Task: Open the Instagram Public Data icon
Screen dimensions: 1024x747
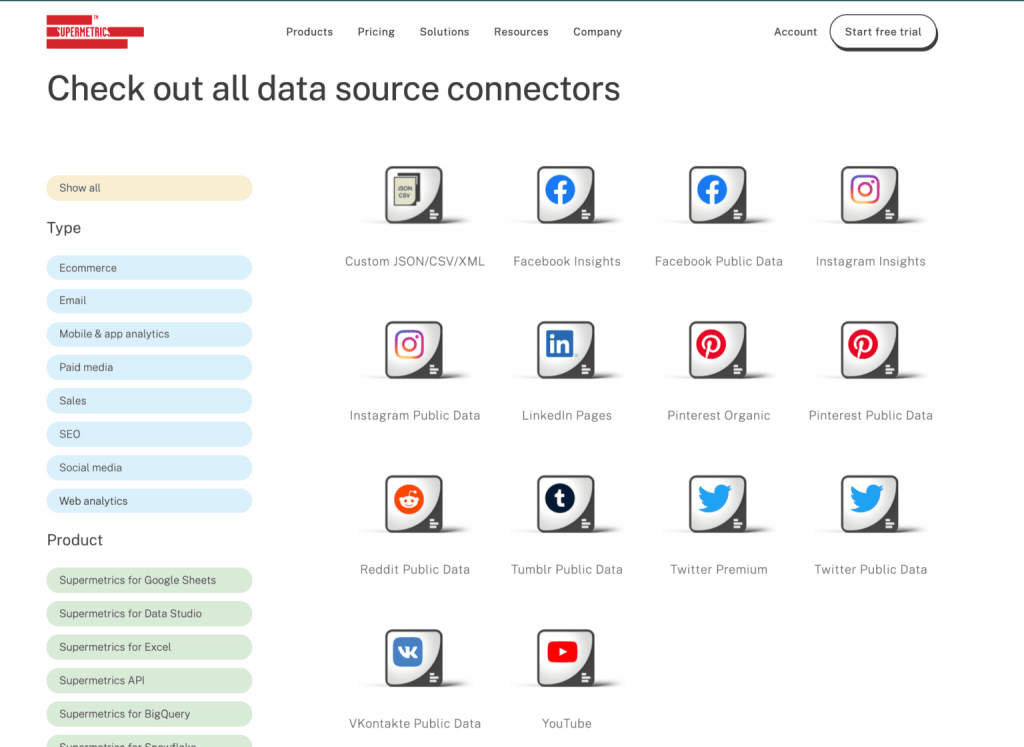Action: pos(414,349)
